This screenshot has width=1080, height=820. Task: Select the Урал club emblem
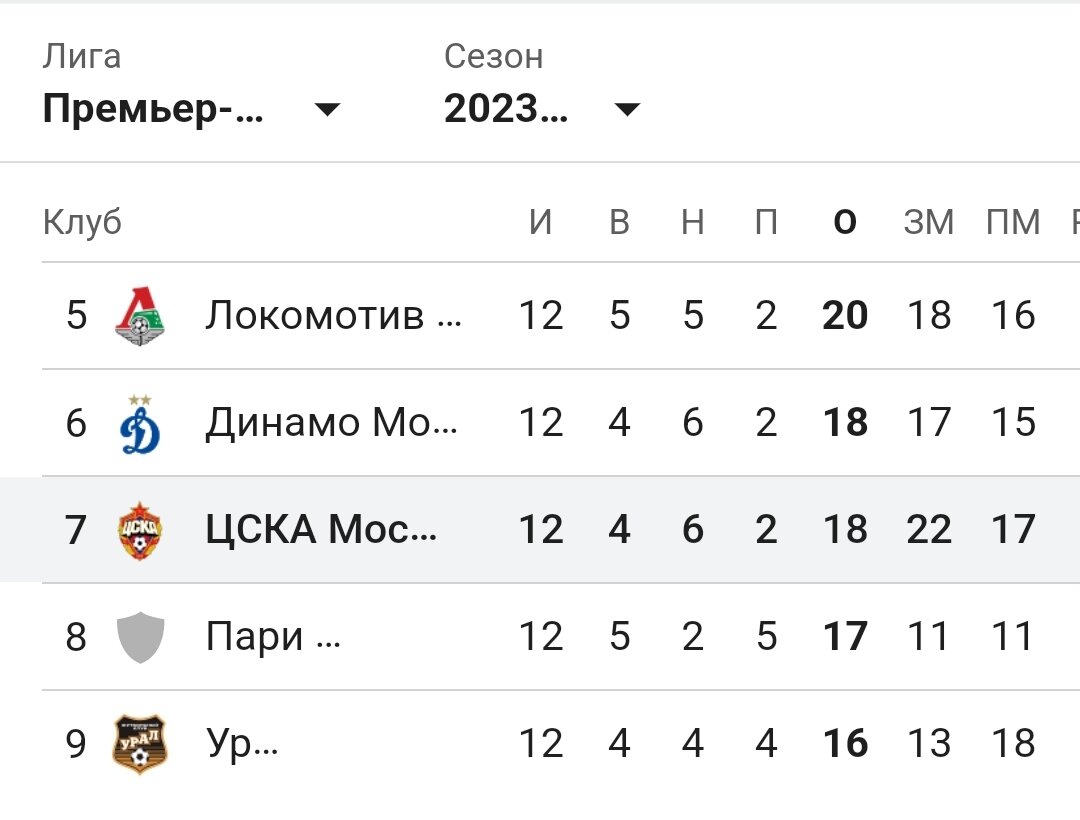[x=140, y=743]
